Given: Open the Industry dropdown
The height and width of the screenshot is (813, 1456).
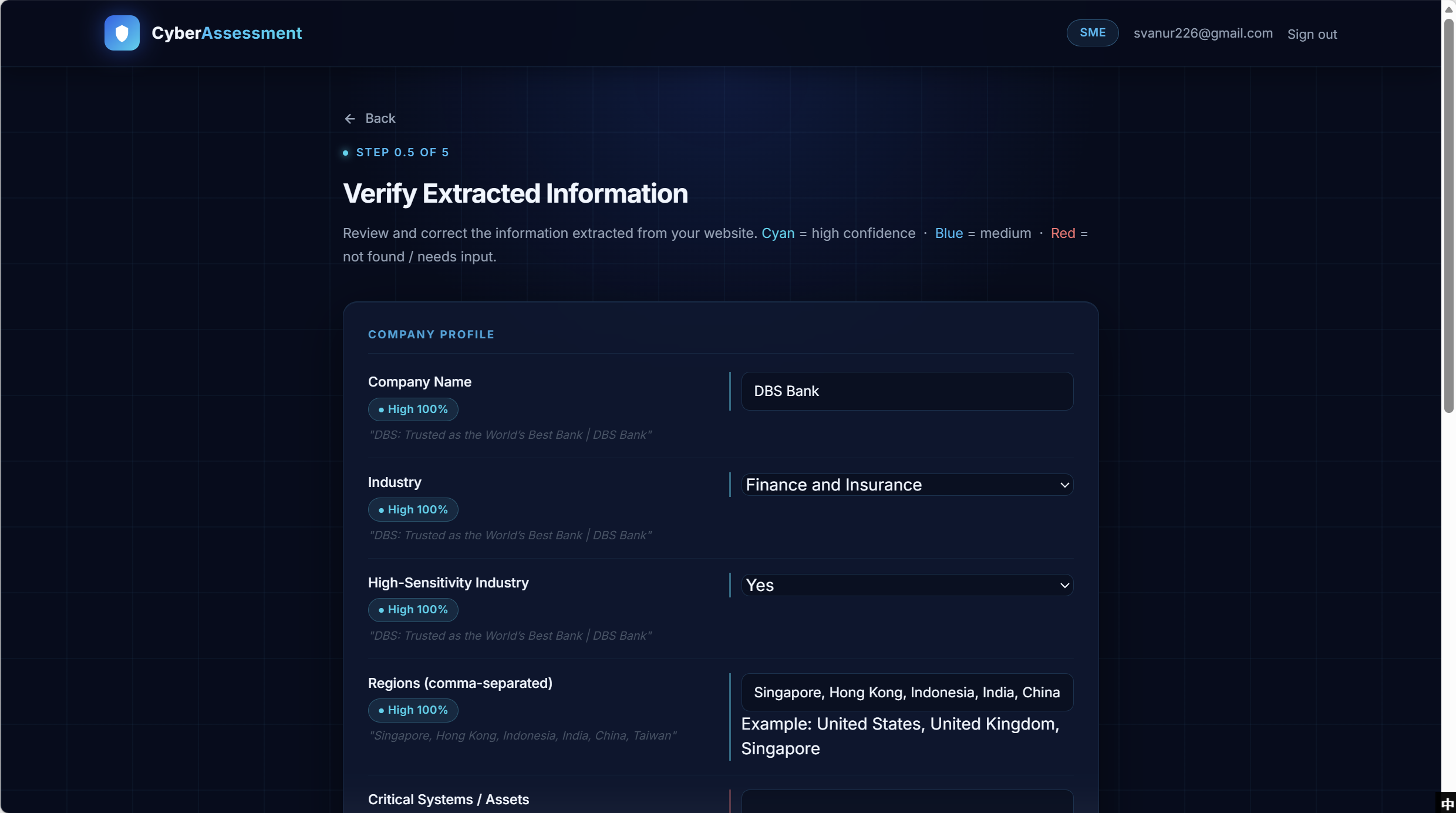Looking at the screenshot, I should (x=907, y=485).
